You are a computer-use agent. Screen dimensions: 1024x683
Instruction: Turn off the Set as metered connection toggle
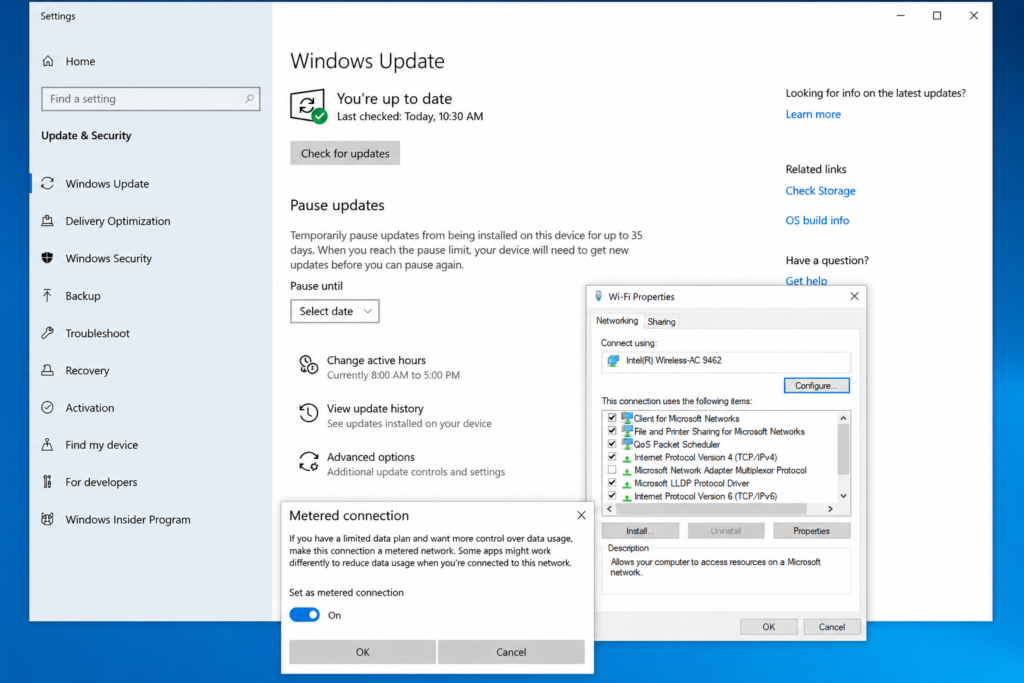pos(304,615)
